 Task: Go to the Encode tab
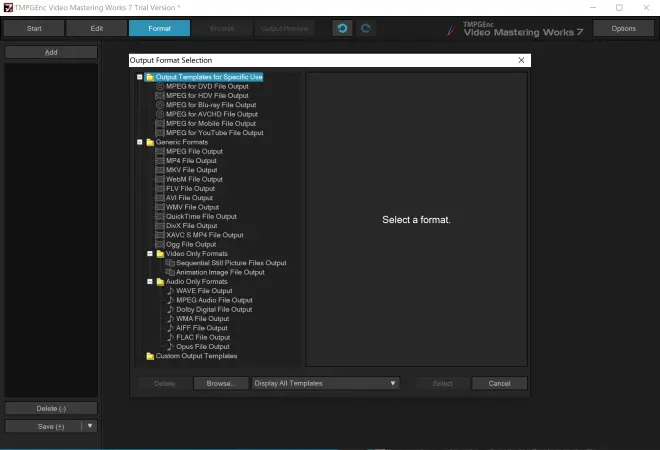(x=222, y=28)
